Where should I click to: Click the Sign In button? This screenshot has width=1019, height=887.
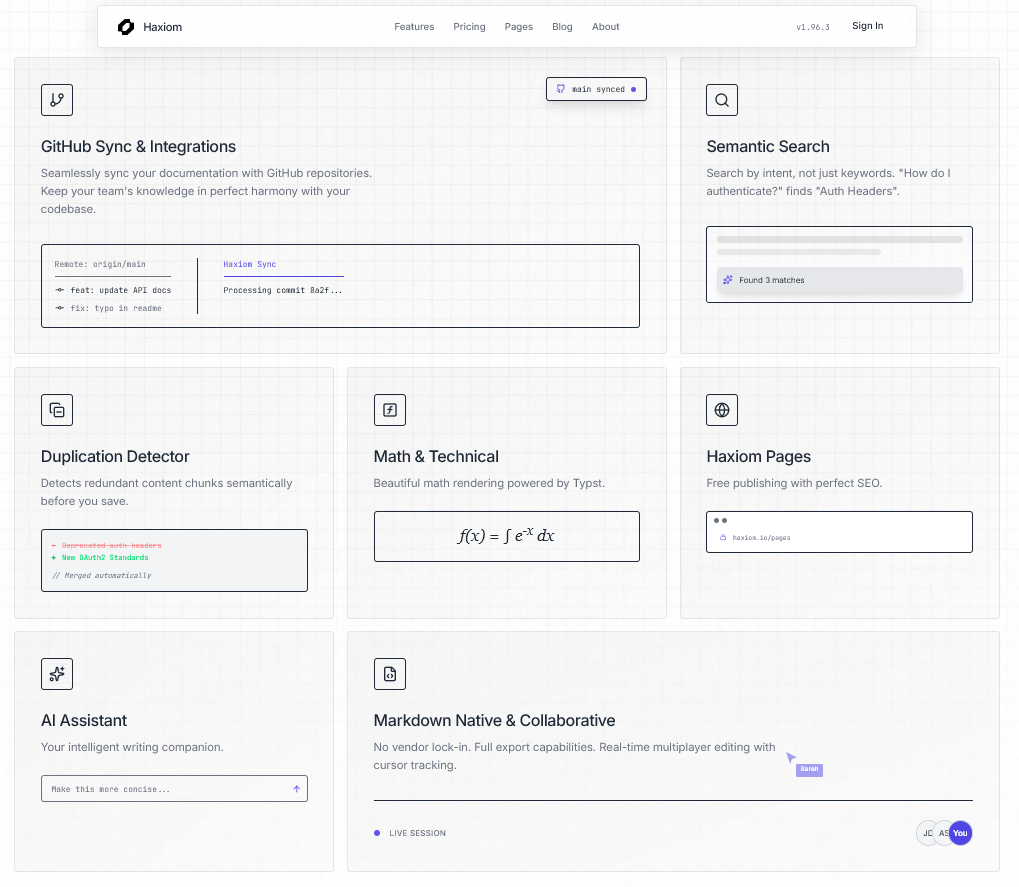[867, 25]
